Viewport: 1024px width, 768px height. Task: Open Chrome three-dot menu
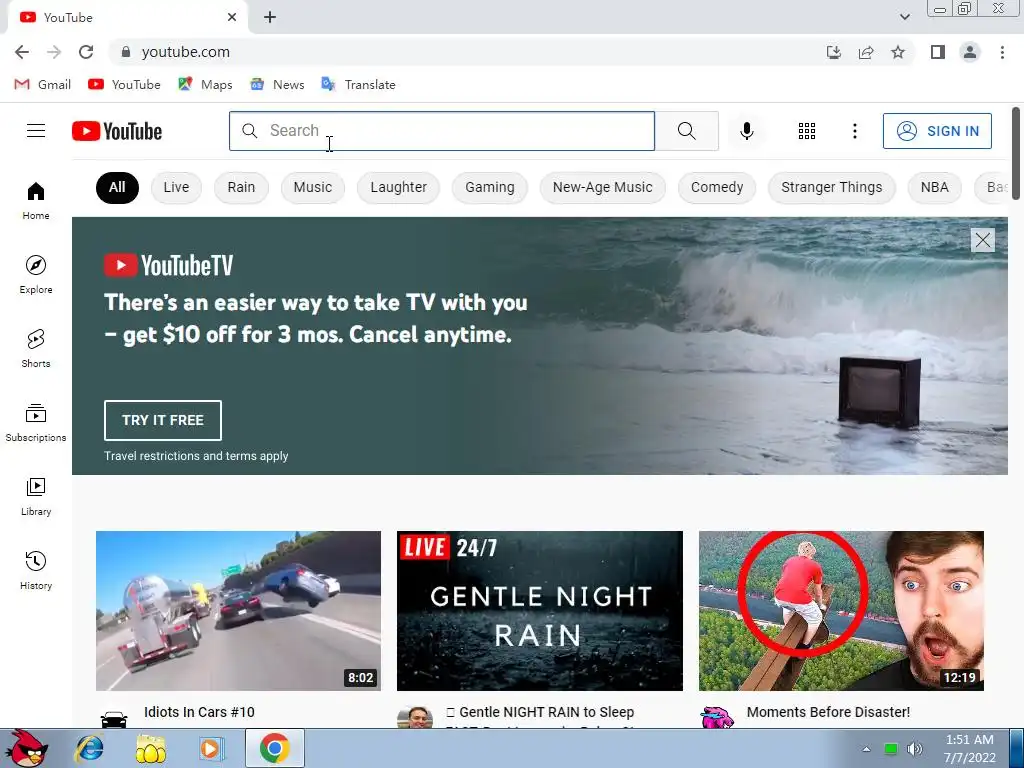pyautogui.click(x=1002, y=52)
